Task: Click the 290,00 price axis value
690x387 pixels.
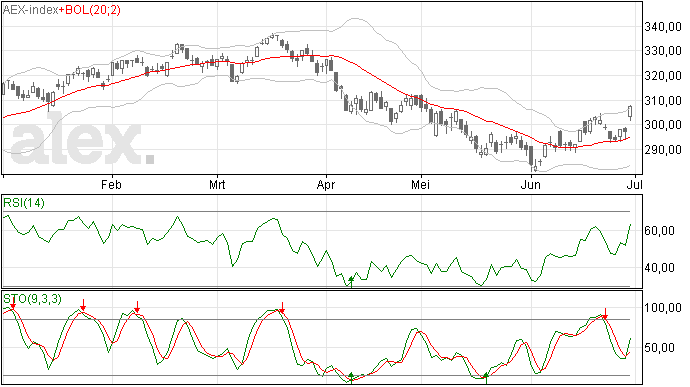Action: [x=663, y=150]
